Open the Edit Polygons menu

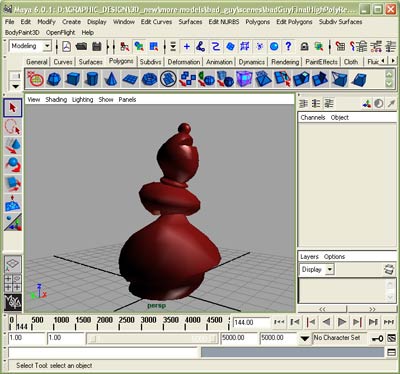point(294,22)
